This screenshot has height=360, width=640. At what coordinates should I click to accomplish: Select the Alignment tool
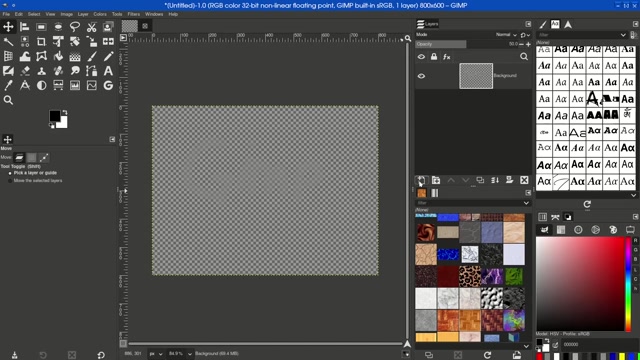click(x=24, y=27)
